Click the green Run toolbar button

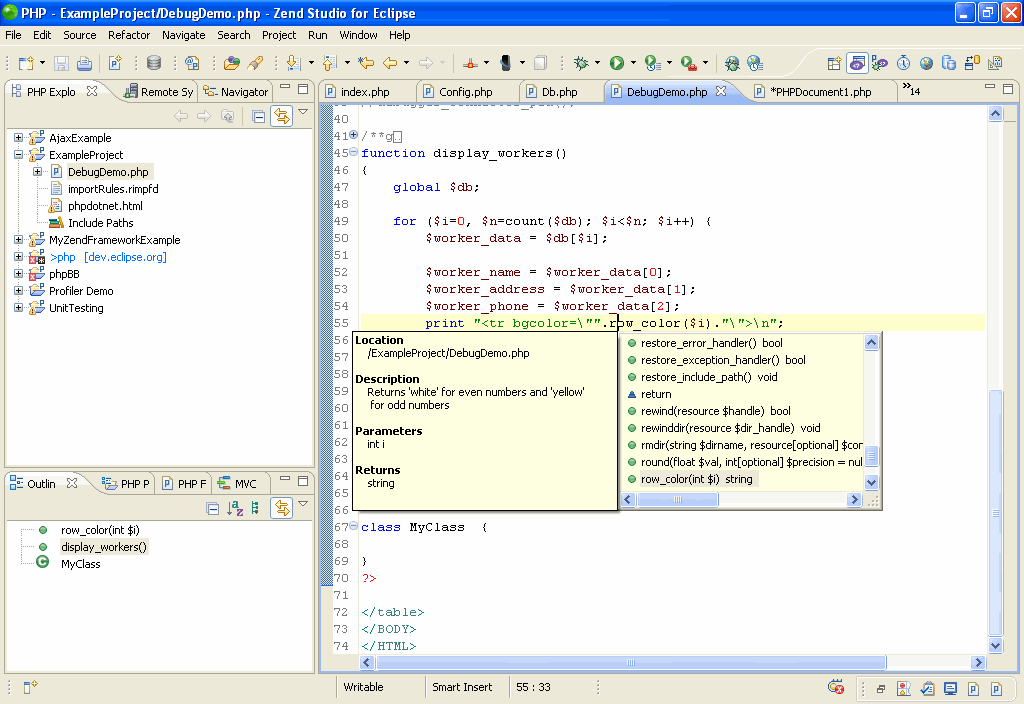[x=616, y=63]
